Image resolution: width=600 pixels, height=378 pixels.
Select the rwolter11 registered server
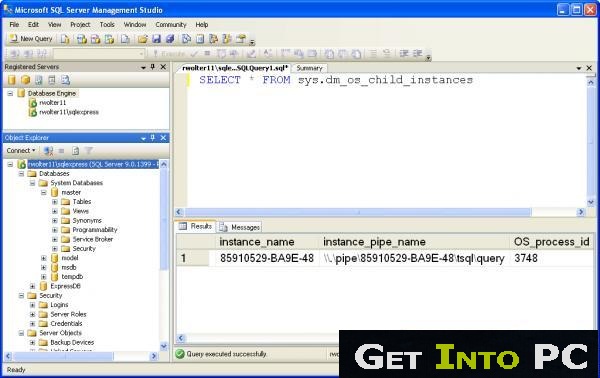point(52,103)
